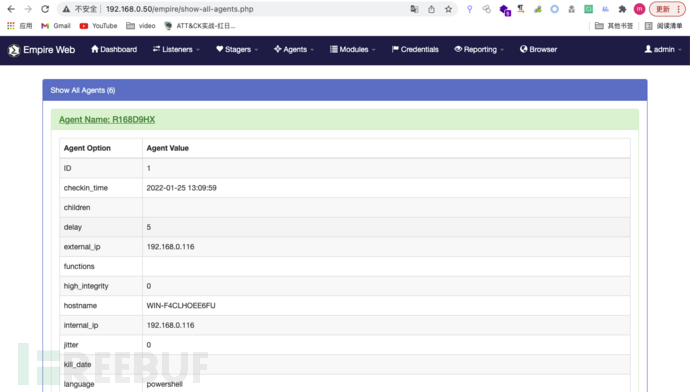Open the translate page icon in address bar
690x392 pixels.
(414, 9)
